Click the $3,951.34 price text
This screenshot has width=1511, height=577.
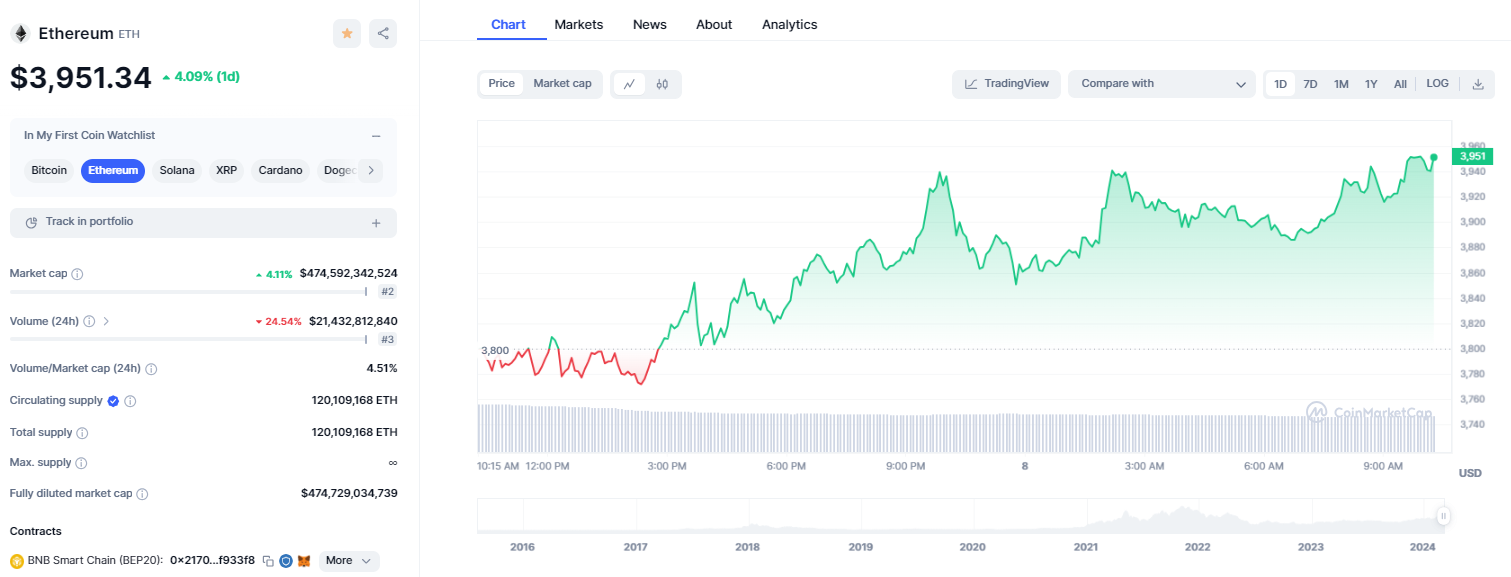click(81, 77)
